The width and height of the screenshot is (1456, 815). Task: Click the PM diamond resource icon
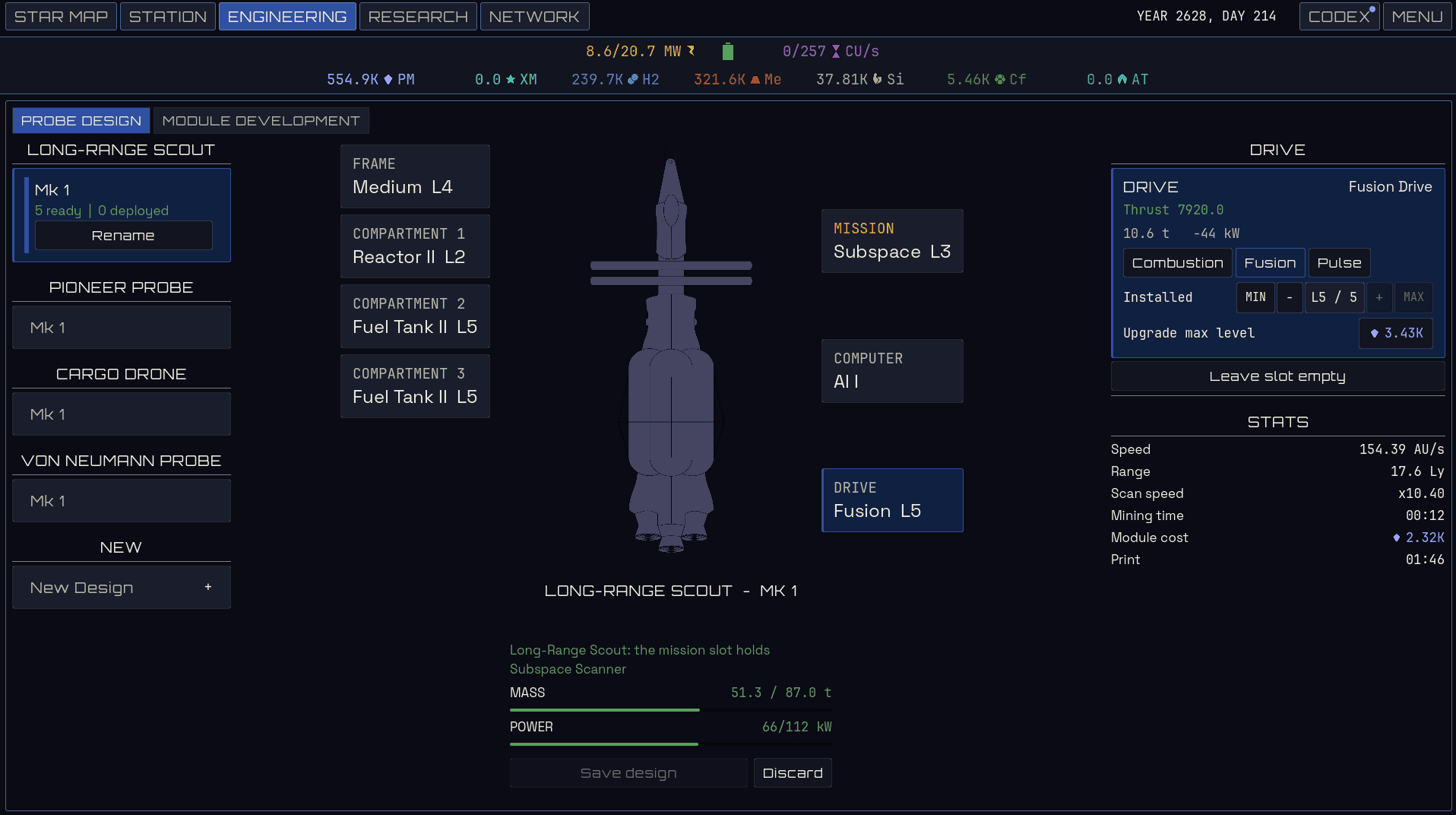click(388, 79)
